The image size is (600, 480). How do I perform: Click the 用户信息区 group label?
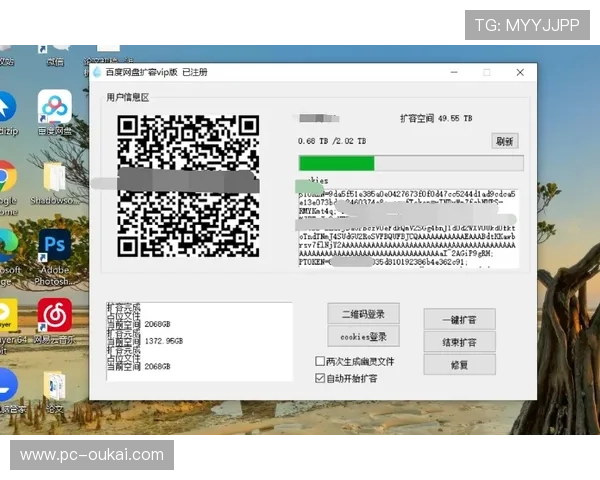coord(127,98)
